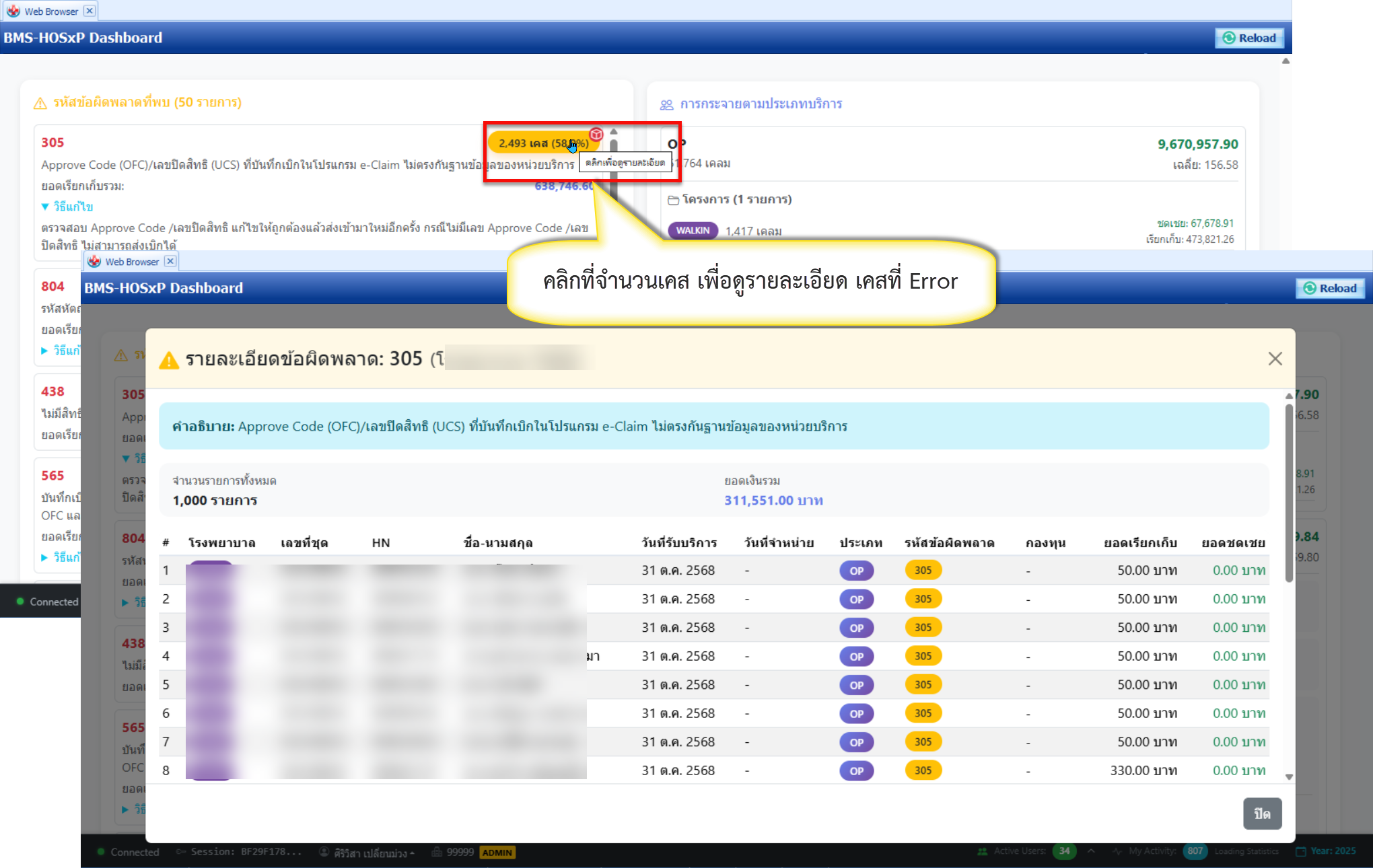The image size is (1373, 868).
Task: Click the My Activity 807 badge
Action: point(1195,851)
